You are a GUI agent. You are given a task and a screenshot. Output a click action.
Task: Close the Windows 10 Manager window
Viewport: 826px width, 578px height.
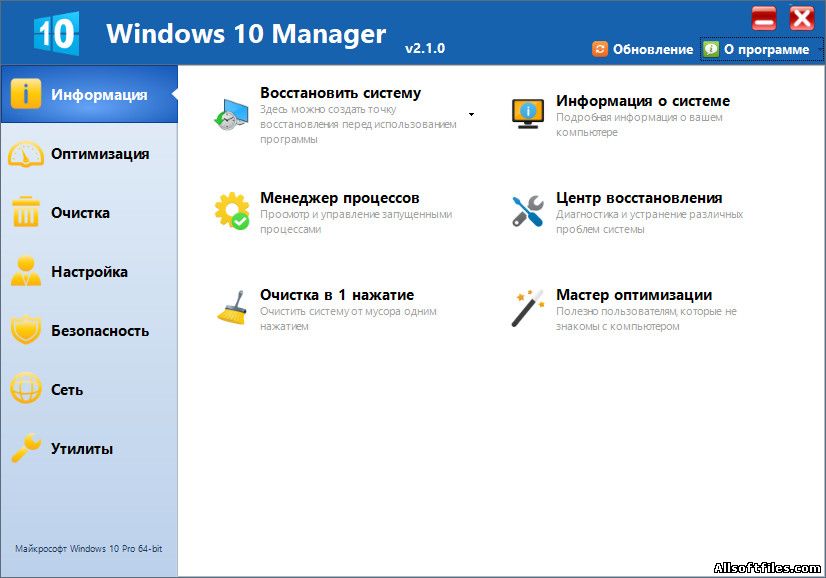coord(802,18)
